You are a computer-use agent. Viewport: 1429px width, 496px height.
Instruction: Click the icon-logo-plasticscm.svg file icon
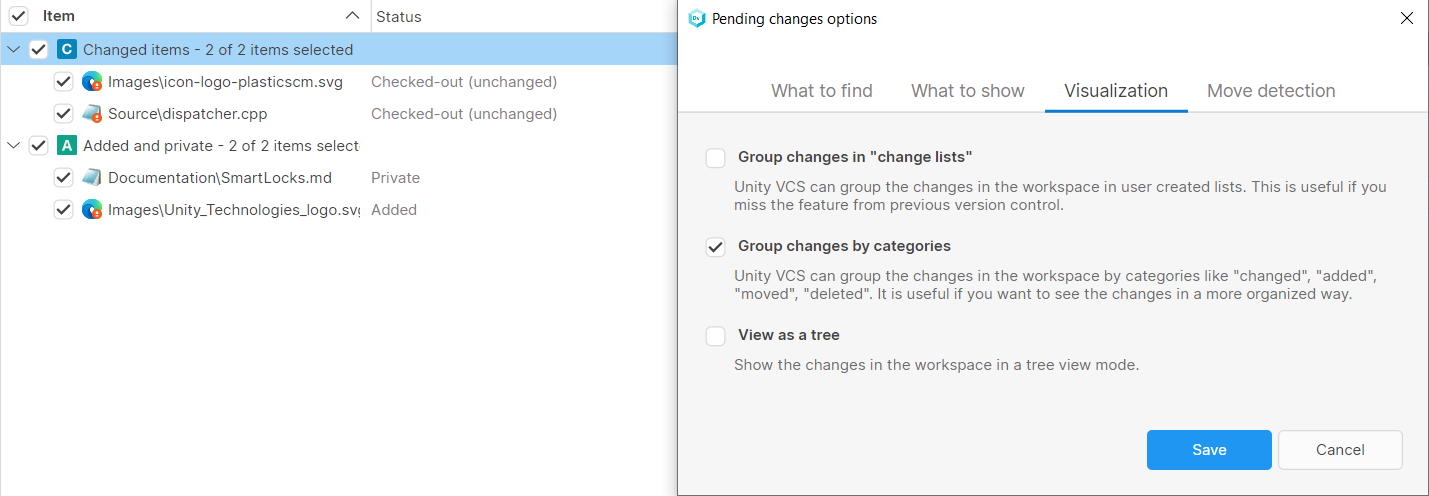(92, 82)
